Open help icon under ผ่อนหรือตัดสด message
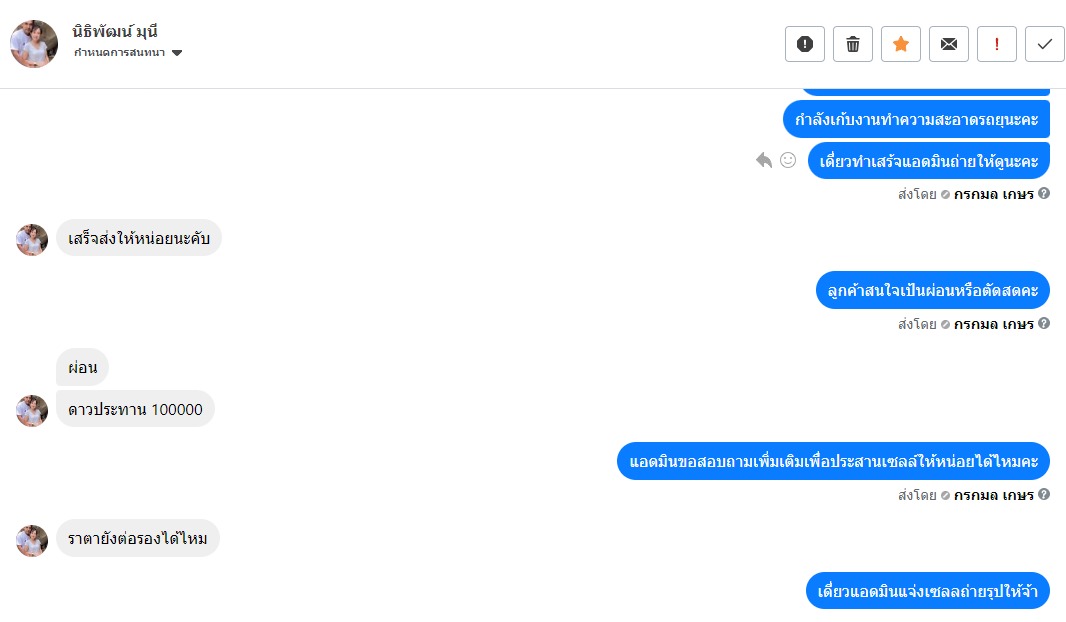The height and width of the screenshot is (622, 1066). (x=1044, y=324)
